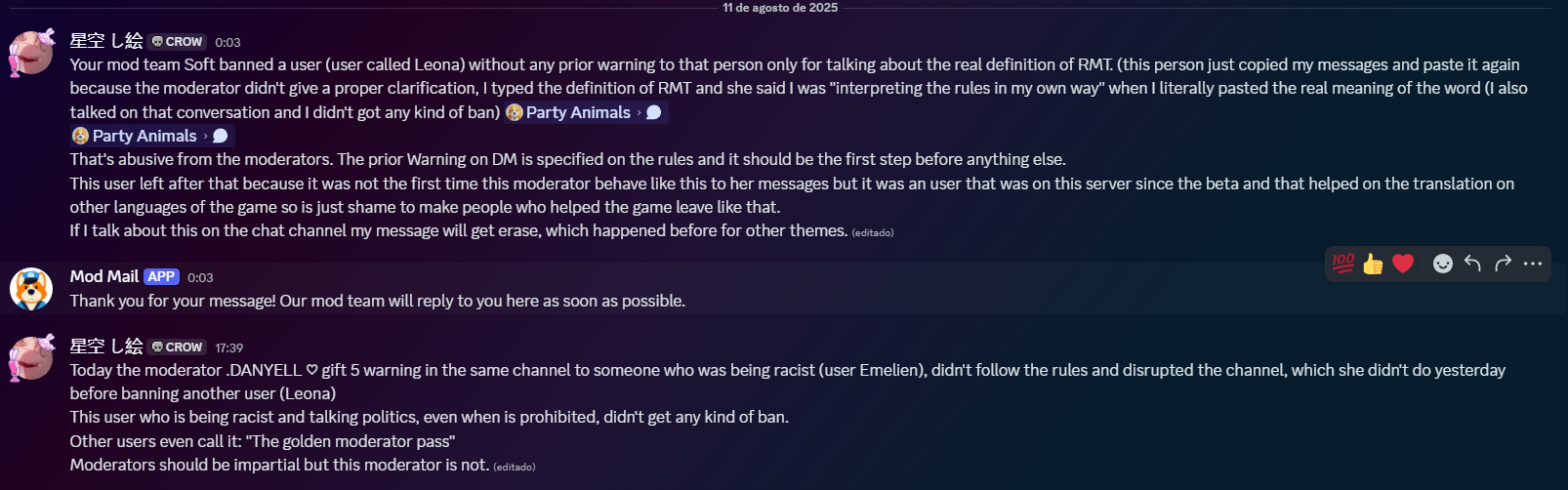
Task: React with the 100 emoji
Action: (x=1343, y=264)
